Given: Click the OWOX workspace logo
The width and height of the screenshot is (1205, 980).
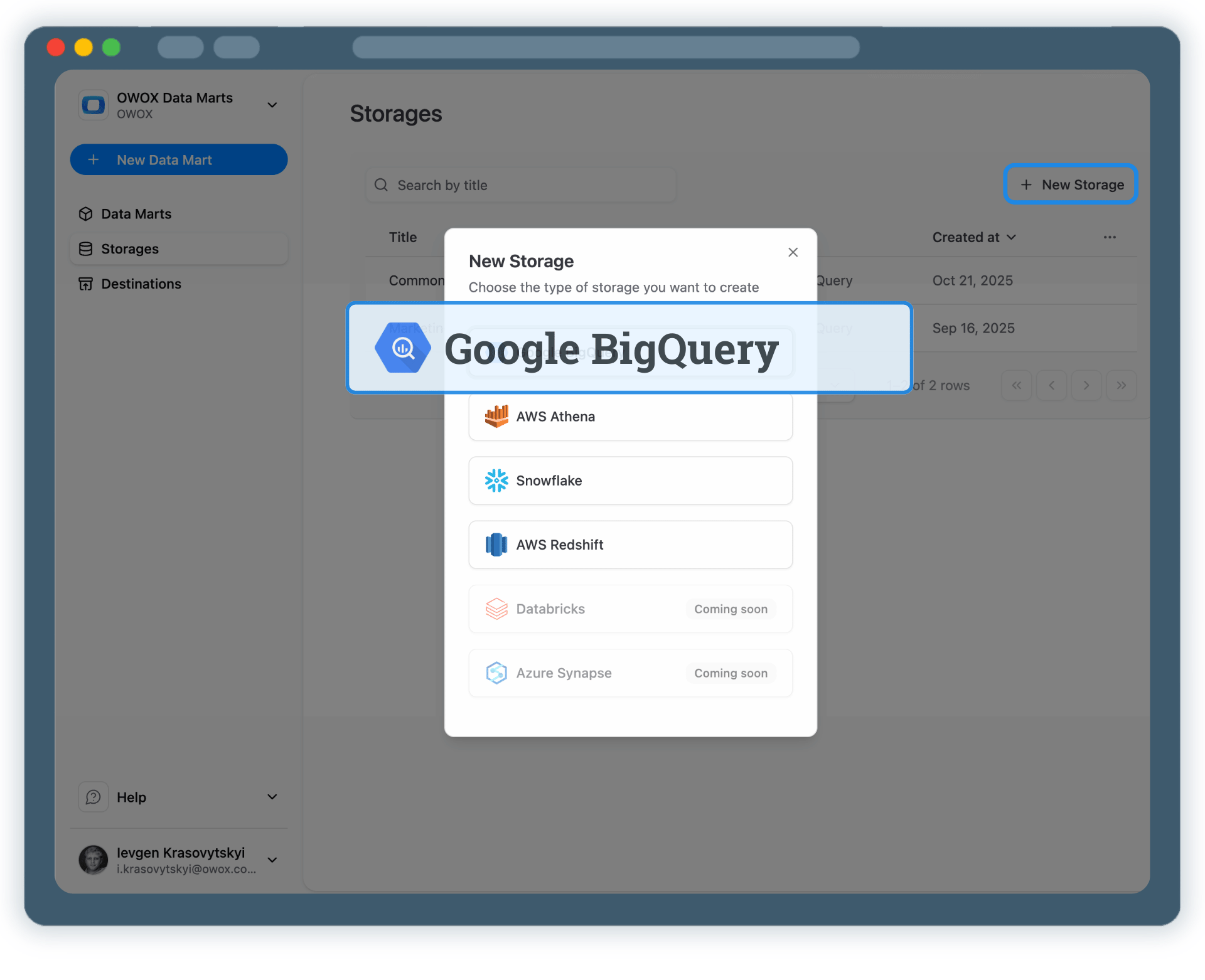Looking at the screenshot, I should (x=93, y=104).
